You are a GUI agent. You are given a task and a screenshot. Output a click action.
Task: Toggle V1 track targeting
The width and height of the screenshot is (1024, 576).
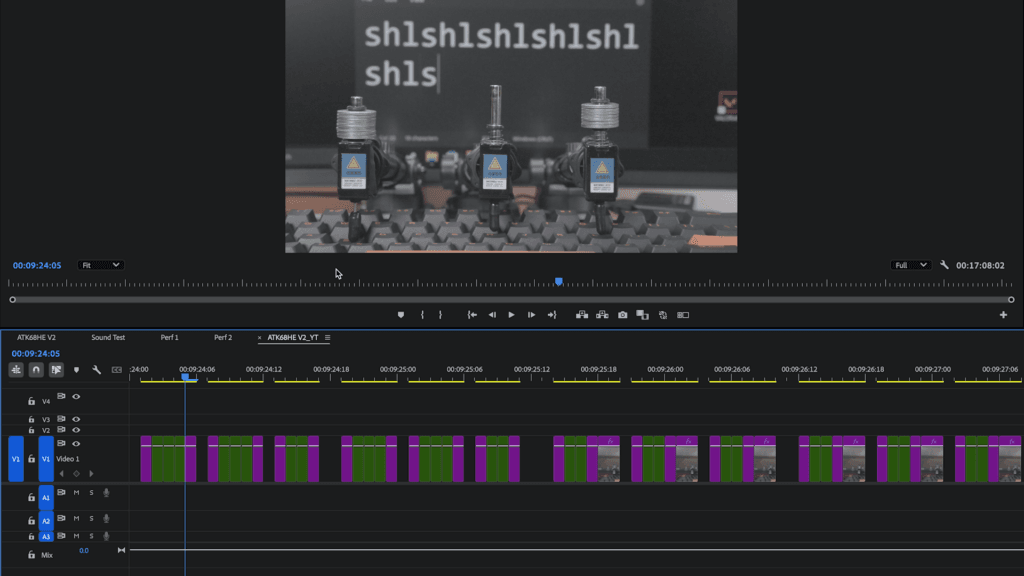[x=46, y=459]
